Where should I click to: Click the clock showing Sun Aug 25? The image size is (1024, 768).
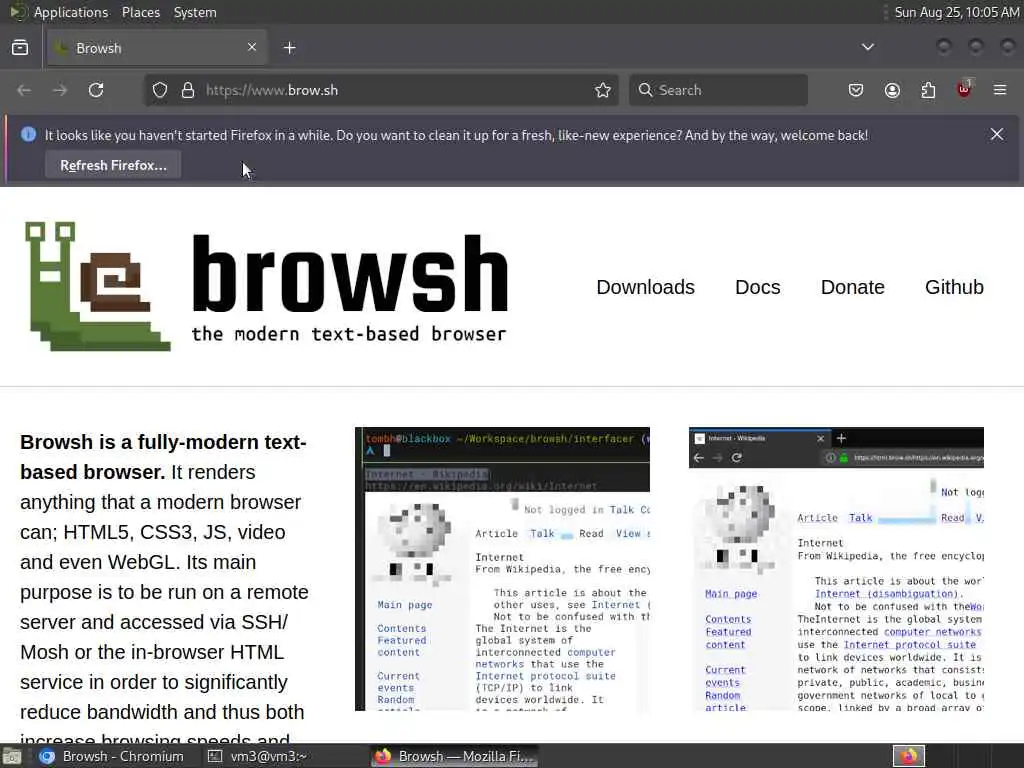click(x=957, y=12)
